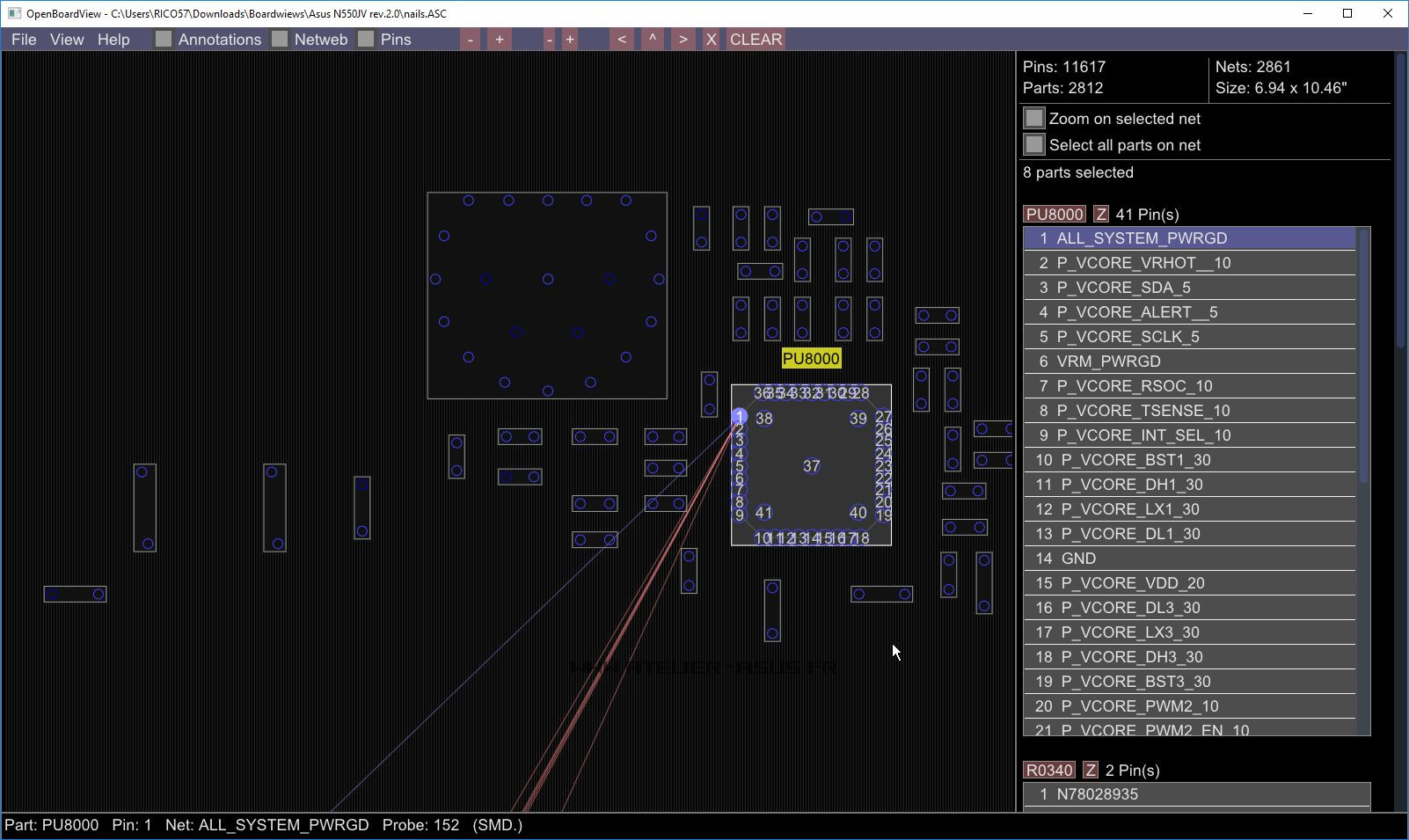Select pin 15 P_VCORE_VDD_20 row
The width and height of the screenshot is (1409, 840).
pyautogui.click(x=1190, y=583)
